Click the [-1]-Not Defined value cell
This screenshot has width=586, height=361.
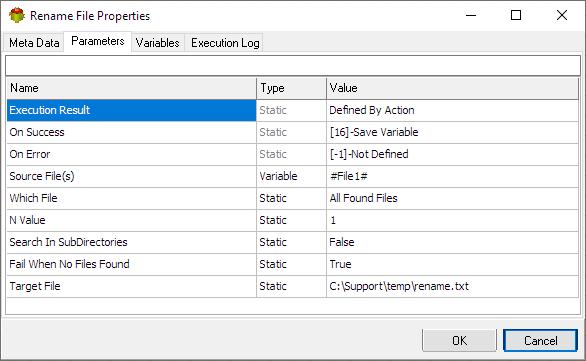point(452,154)
